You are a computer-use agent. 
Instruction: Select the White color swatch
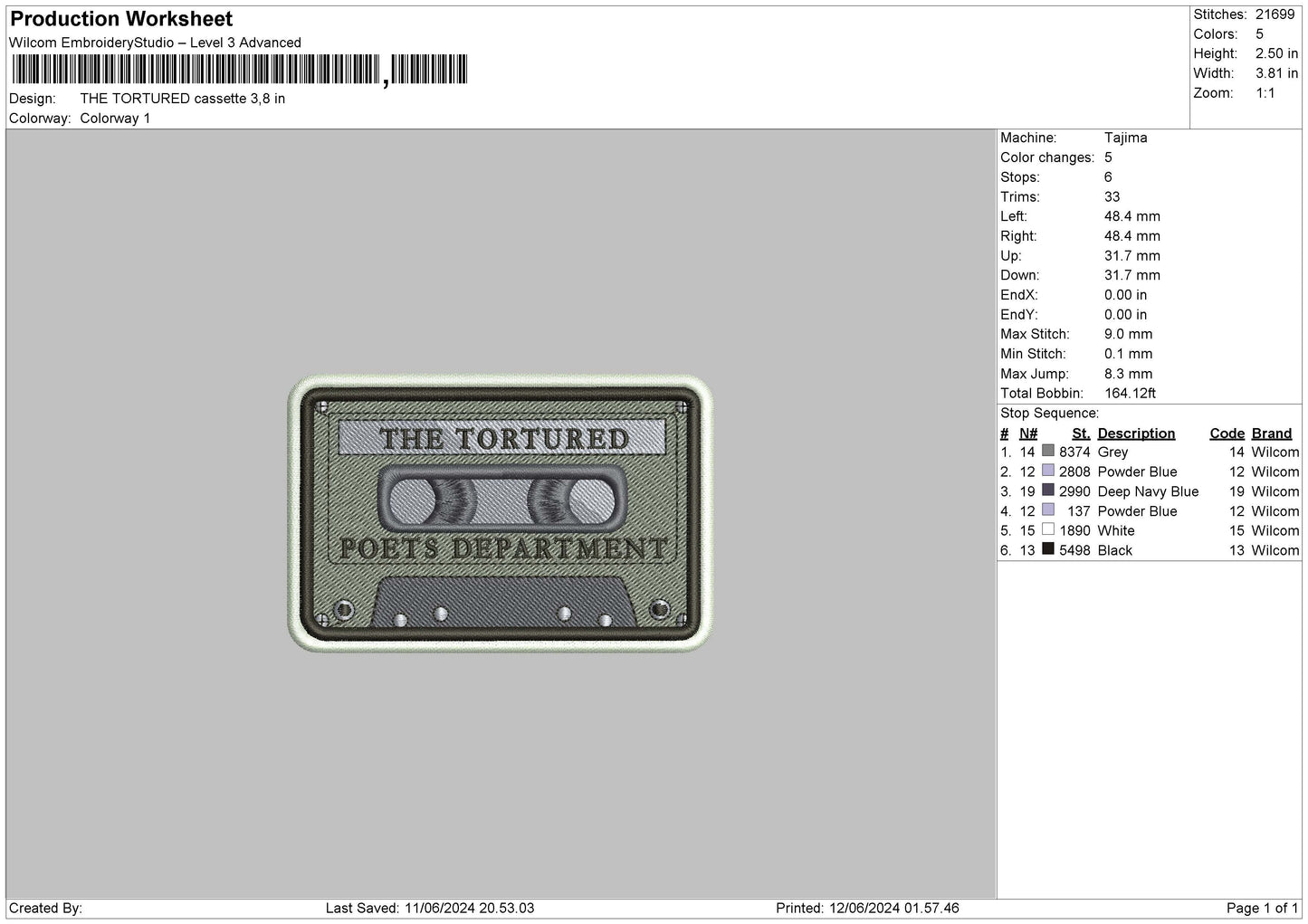[x=1048, y=529]
